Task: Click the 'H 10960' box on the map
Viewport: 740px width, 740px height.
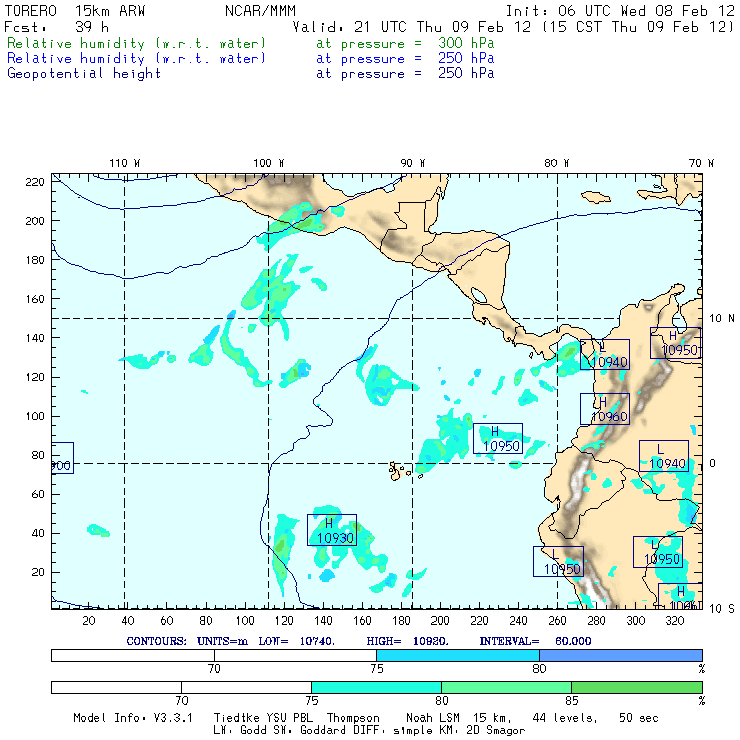Action: 605,409
